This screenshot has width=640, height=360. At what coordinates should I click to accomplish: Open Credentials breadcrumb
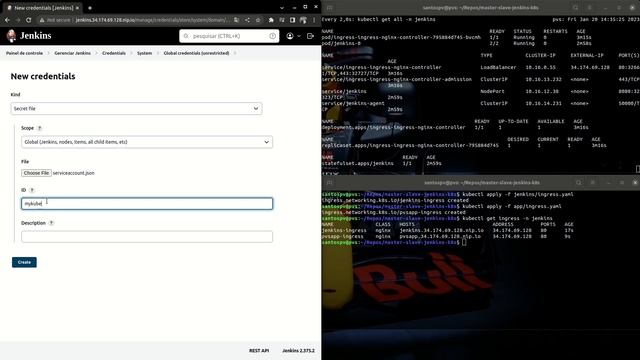(x=114, y=53)
